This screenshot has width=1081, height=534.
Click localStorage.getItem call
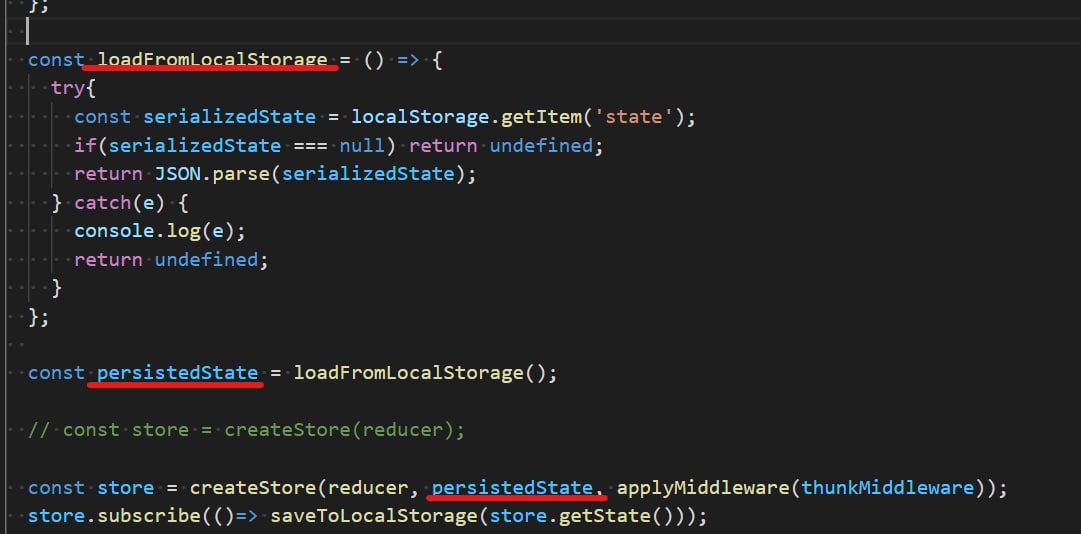coord(467,117)
